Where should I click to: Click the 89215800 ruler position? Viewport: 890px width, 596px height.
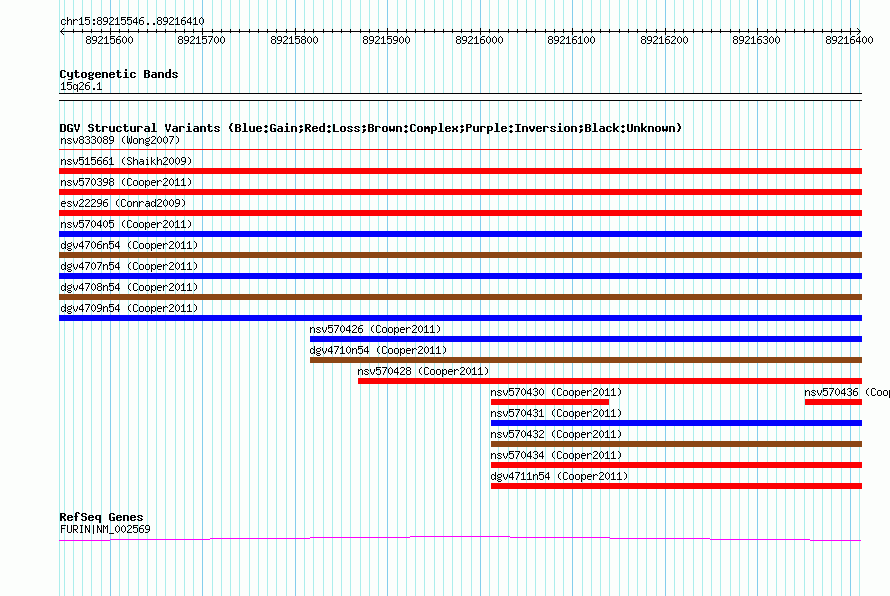294,40
